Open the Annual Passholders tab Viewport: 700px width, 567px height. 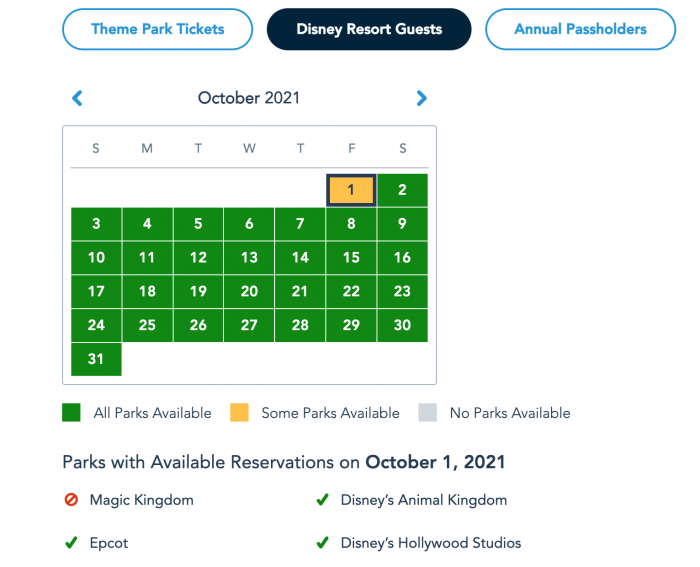click(x=580, y=29)
